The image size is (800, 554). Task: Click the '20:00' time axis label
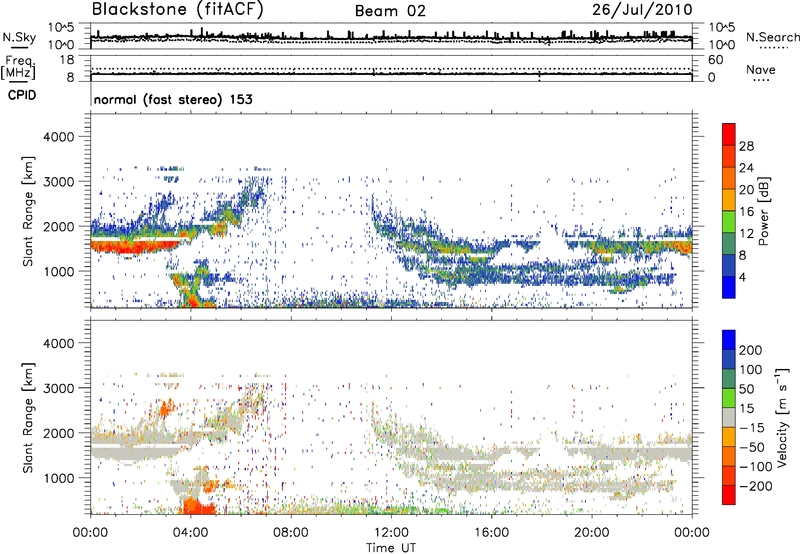(591, 533)
